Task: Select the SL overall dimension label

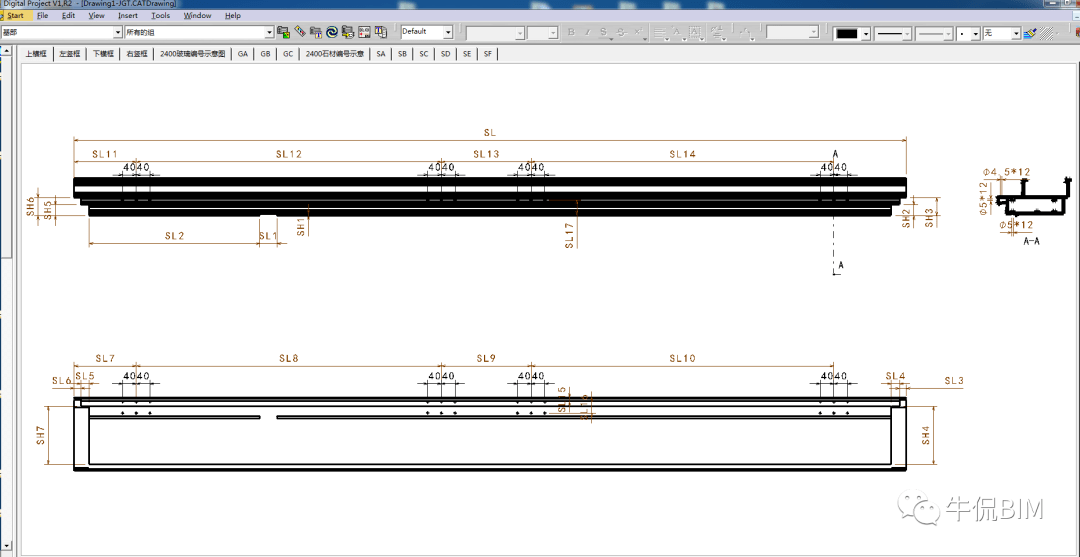Action: [490, 132]
